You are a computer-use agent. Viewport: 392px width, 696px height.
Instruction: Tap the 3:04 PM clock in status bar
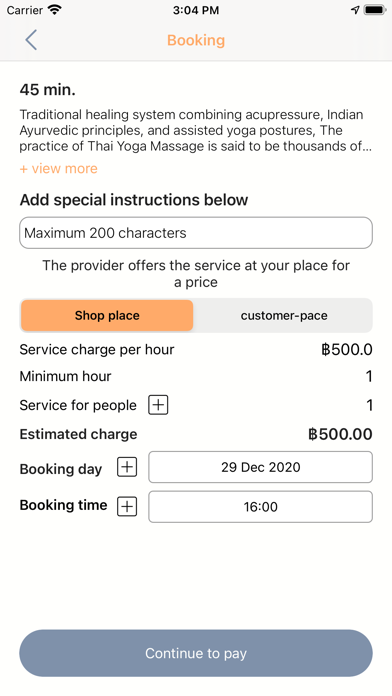point(196,10)
